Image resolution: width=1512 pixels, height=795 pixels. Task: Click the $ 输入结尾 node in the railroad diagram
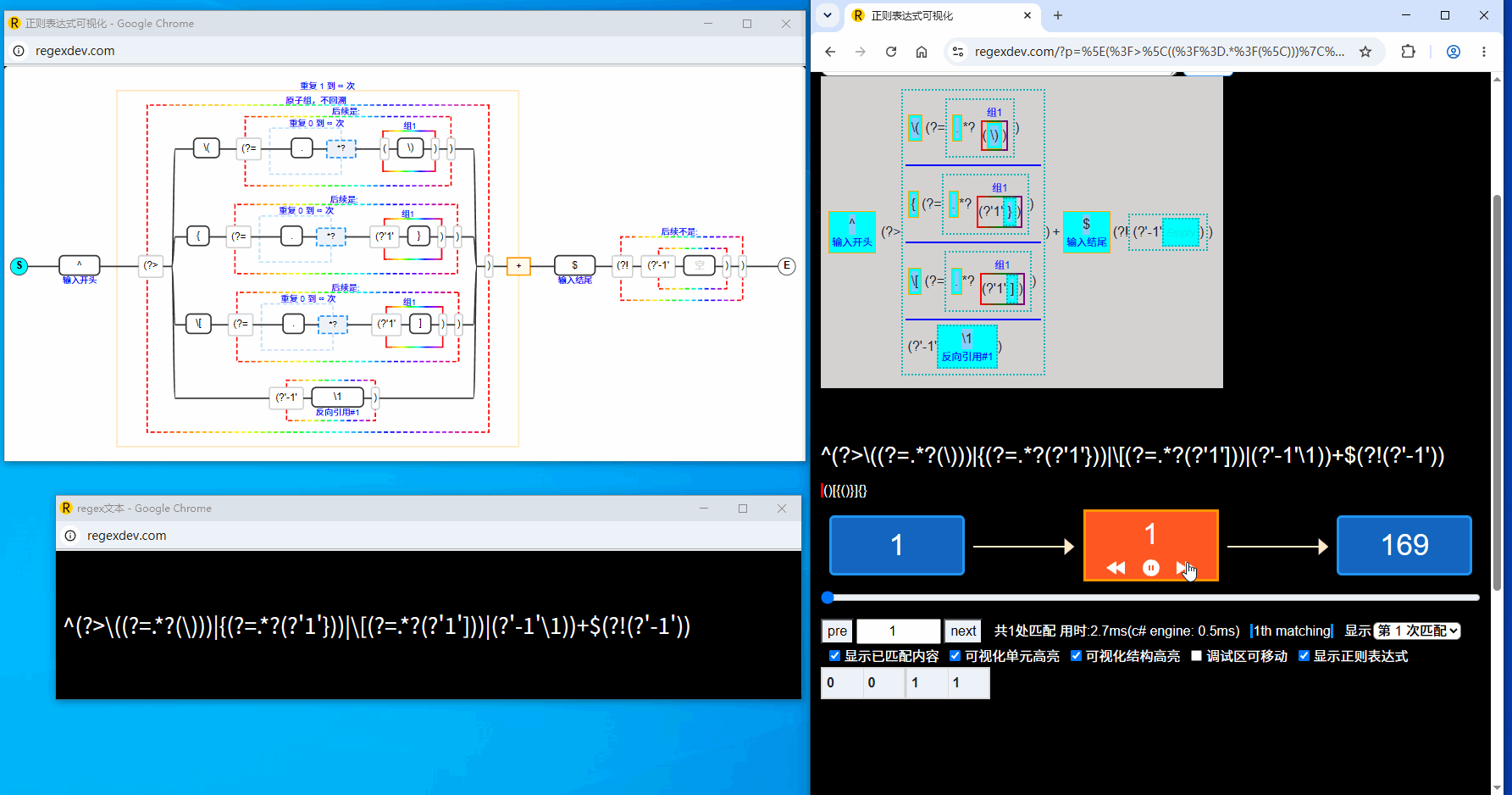[575, 265]
